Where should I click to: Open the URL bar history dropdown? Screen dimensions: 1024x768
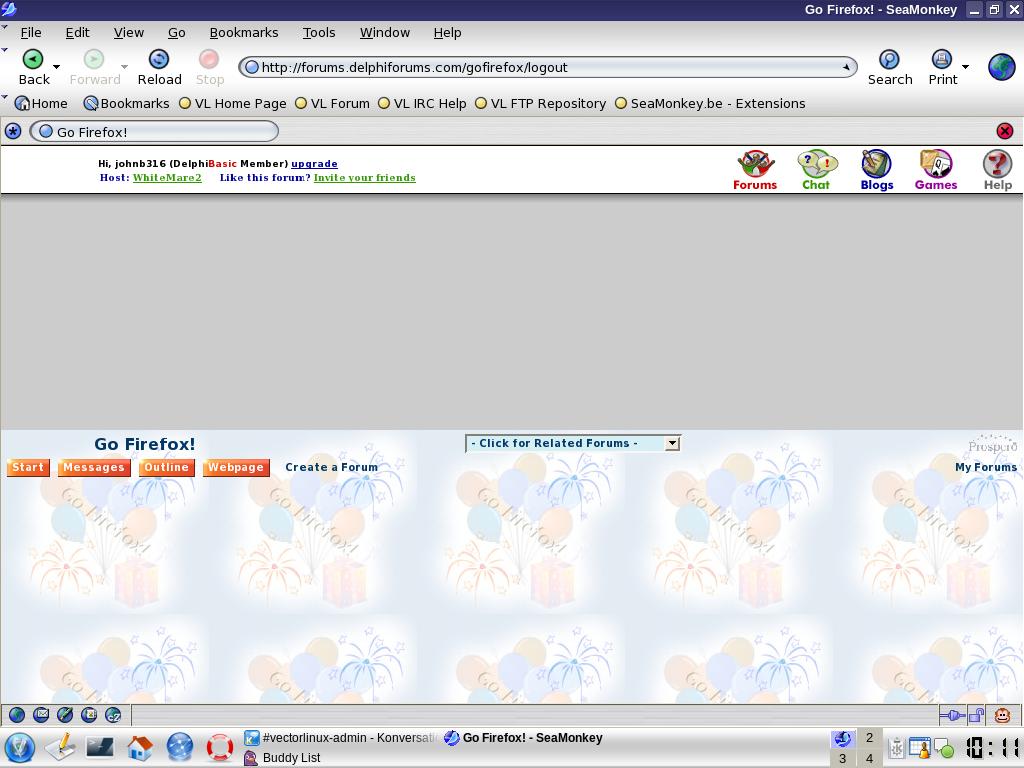846,67
